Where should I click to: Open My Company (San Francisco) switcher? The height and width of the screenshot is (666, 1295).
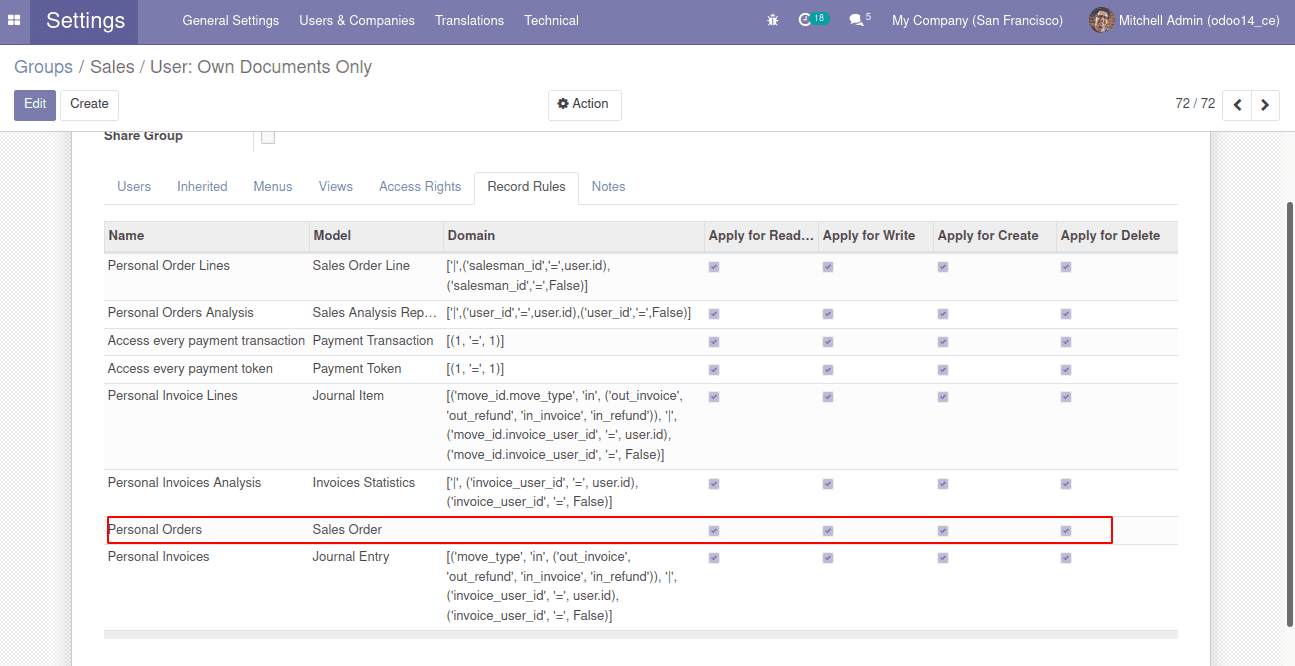tap(977, 20)
